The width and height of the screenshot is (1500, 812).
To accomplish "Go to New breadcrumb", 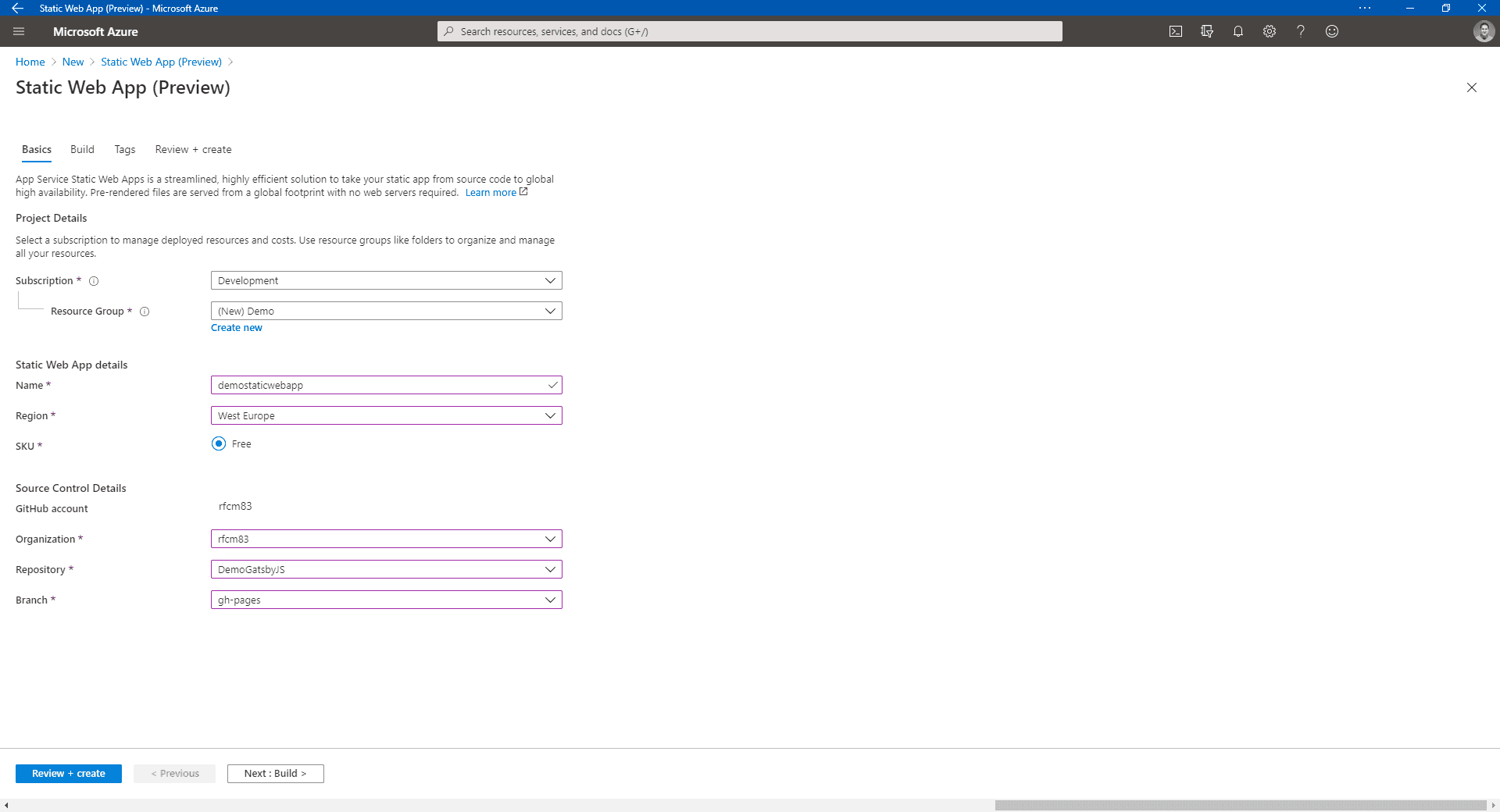I will tap(73, 62).
